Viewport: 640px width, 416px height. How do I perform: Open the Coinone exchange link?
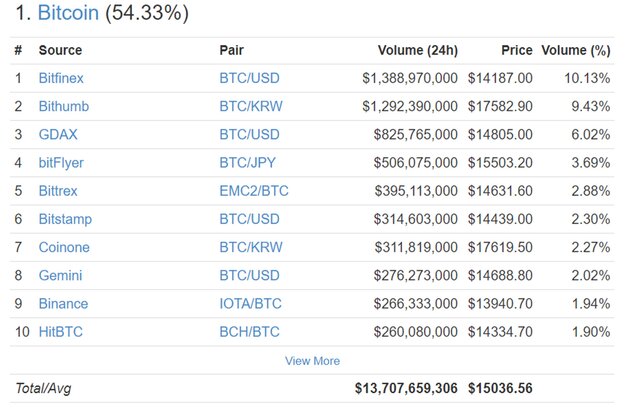pyautogui.click(x=64, y=247)
